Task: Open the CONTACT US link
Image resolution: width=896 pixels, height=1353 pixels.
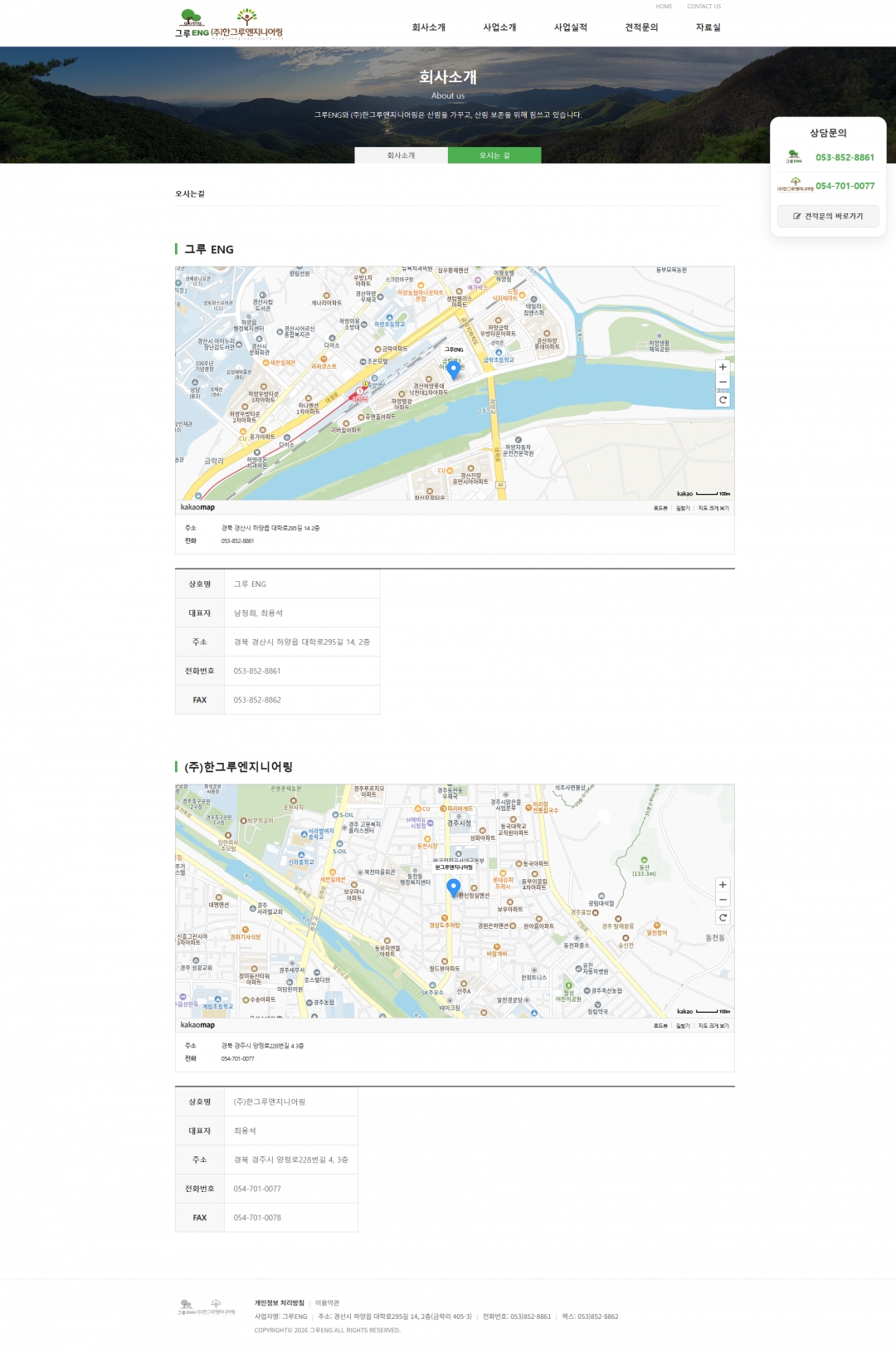Action: coord(704,7)
